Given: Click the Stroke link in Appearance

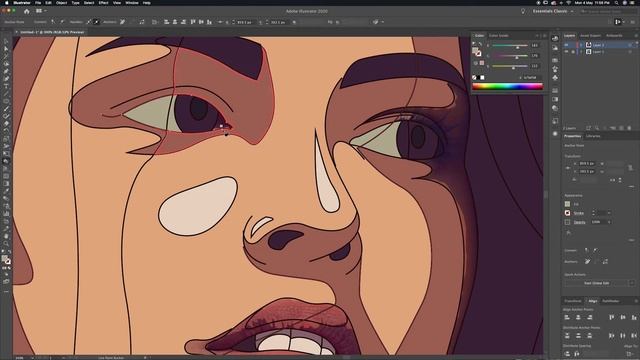Looking at the screenshot, I should click(x=579, y=213).
